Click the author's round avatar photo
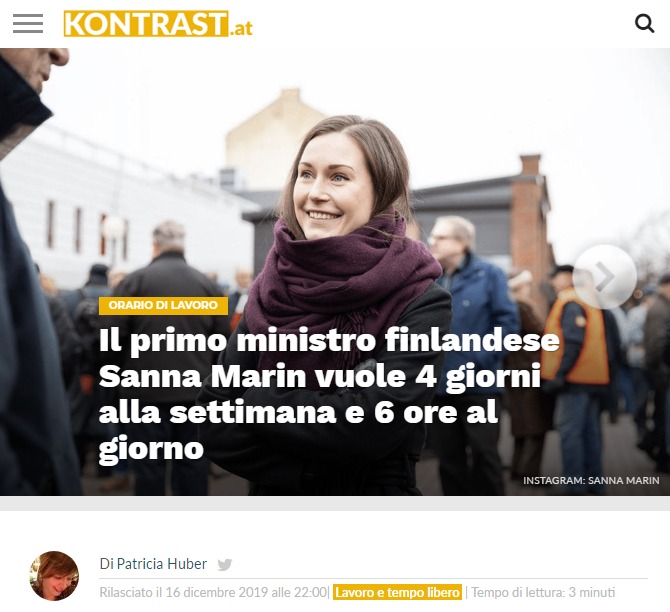 pyautogui.click(x=54, y=576)
